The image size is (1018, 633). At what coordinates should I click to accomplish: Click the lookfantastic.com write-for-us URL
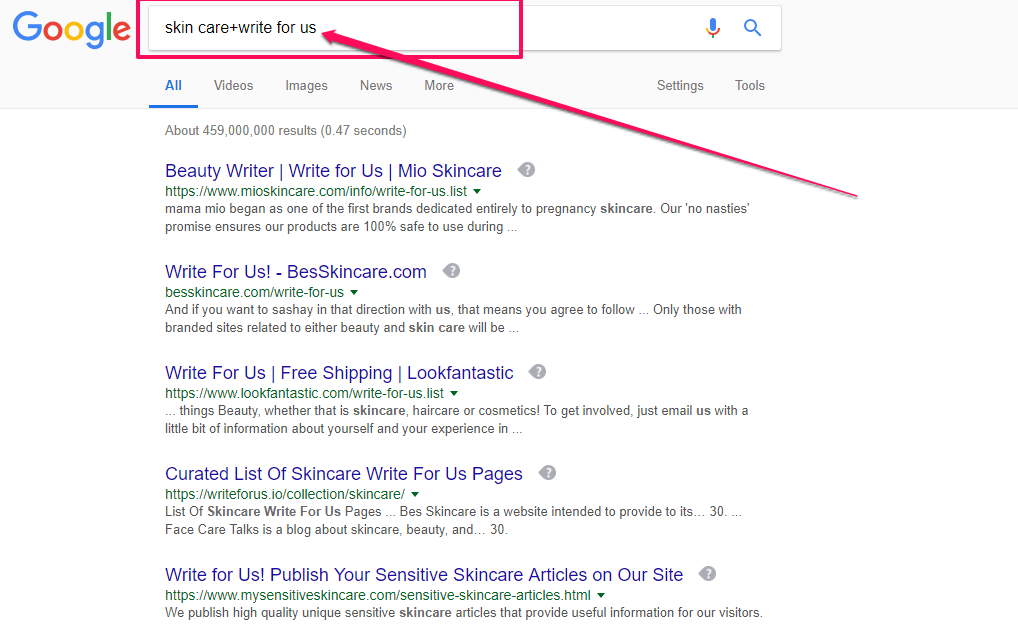(x=304, y=393)
